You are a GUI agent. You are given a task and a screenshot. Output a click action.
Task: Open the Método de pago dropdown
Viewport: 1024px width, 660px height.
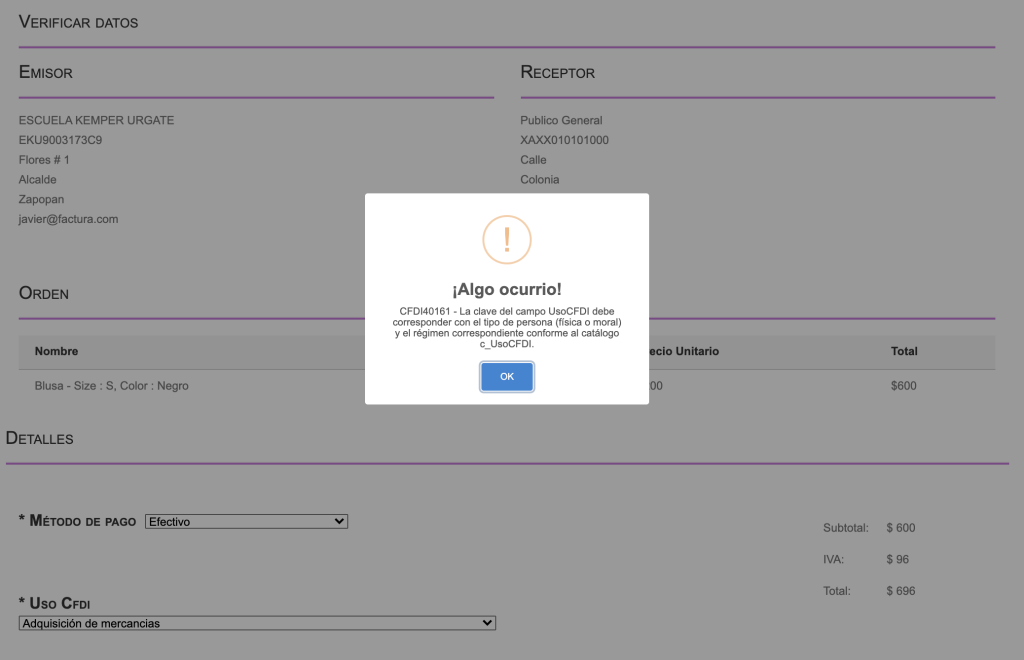(x=246, y=522)
